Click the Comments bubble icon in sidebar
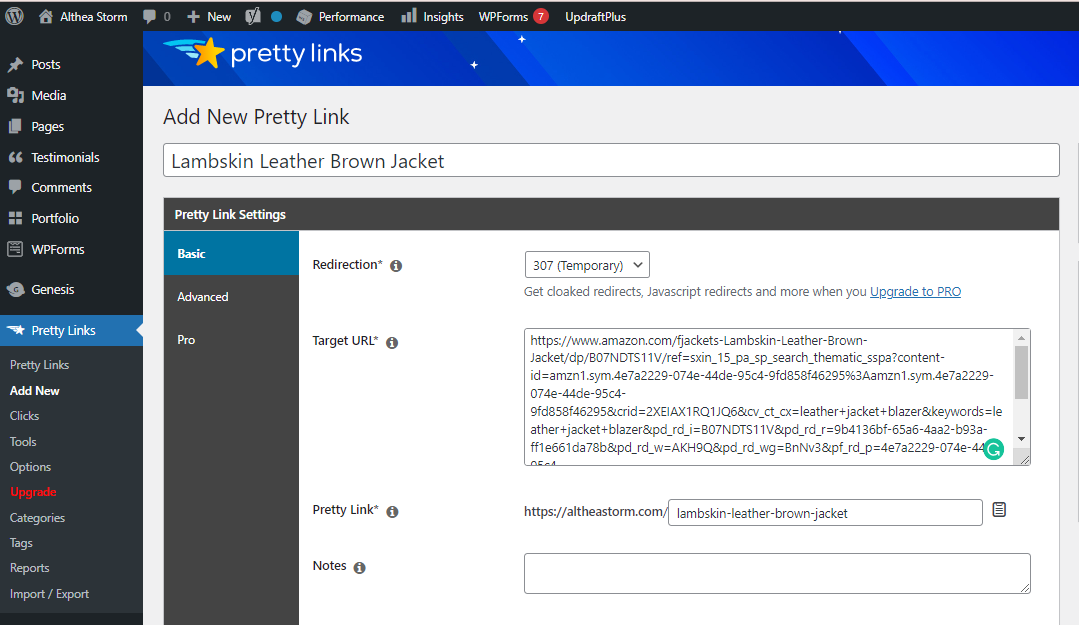Viewport: 1079px width, 625px height. coord(15,187)
